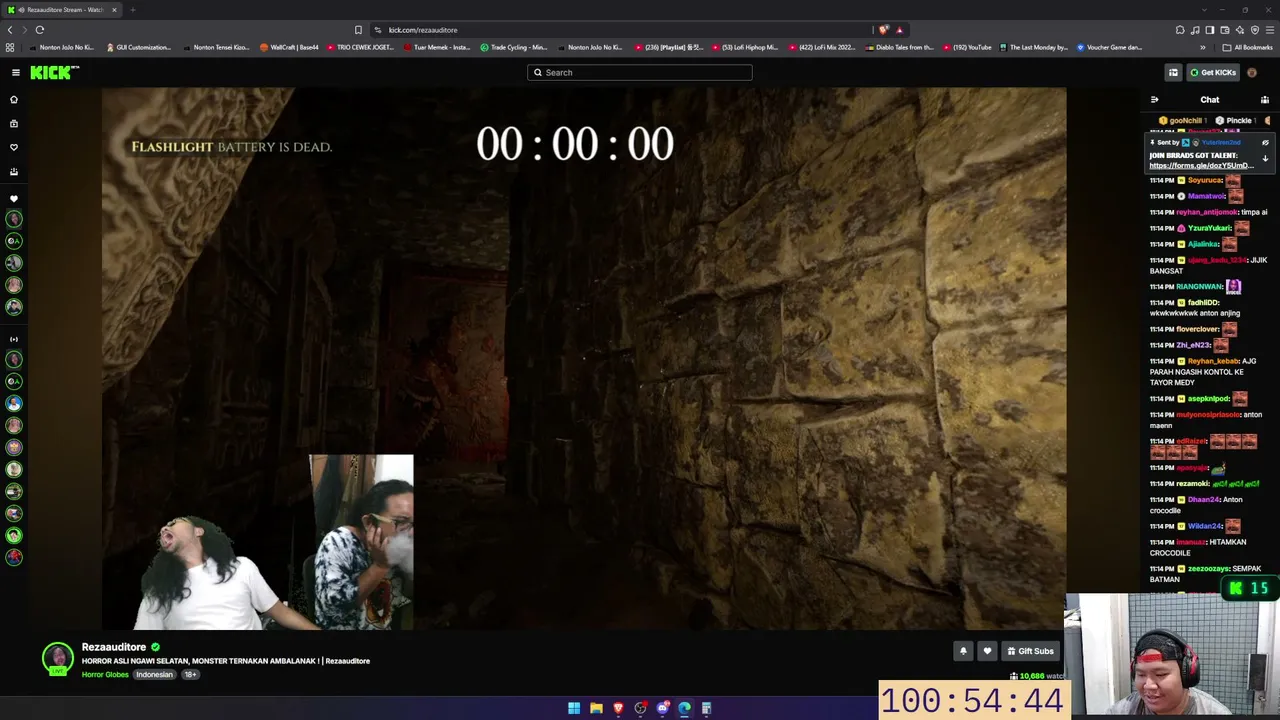Open (192) YouTube bookmark

967,47
